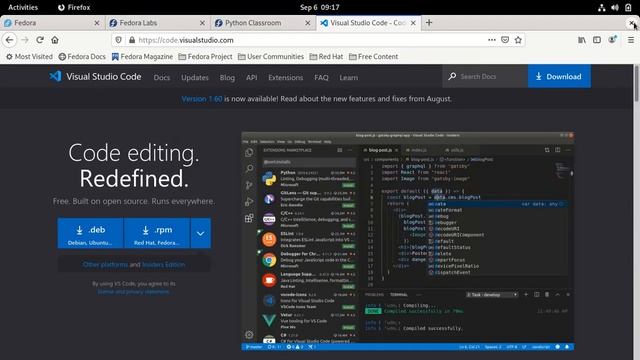The height and width of the screenshot is (360, 640).
Task: Expand the download options chevron
Action: (200, 233)
